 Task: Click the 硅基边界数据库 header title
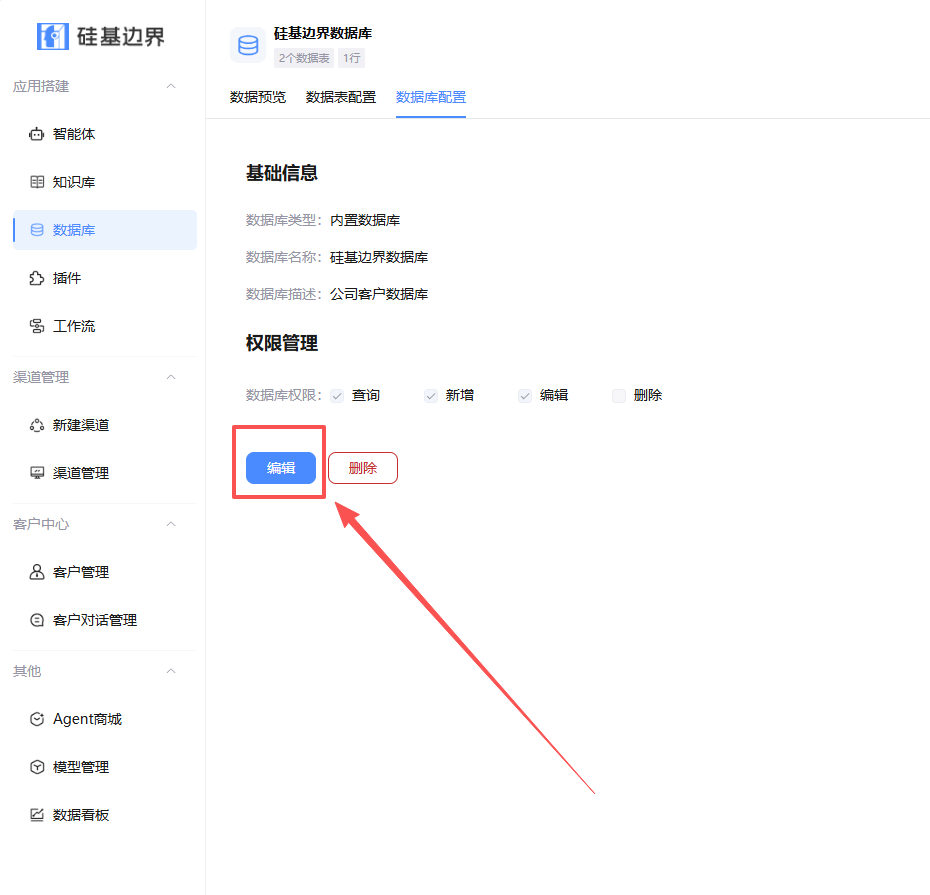pyautogui.click(x=323, y=34)
